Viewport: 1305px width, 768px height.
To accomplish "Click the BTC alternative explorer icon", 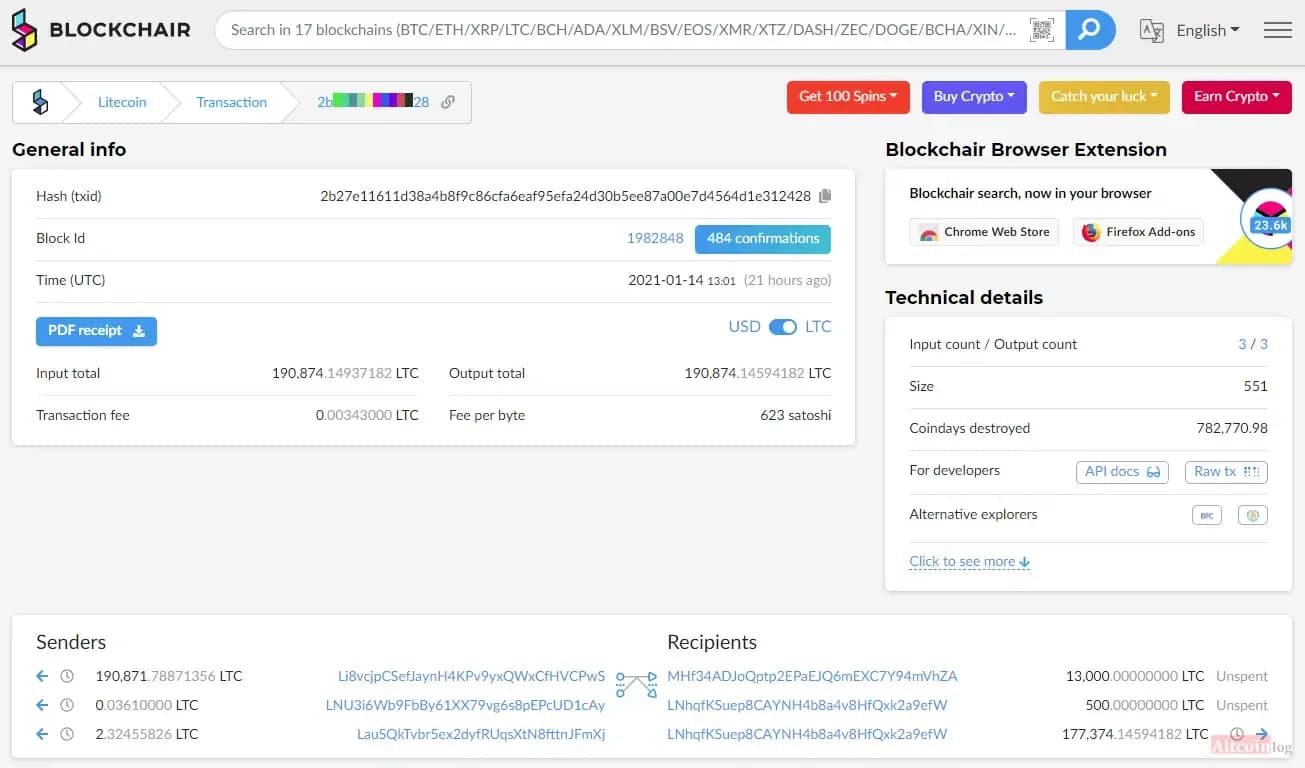I will [1207, 515].
